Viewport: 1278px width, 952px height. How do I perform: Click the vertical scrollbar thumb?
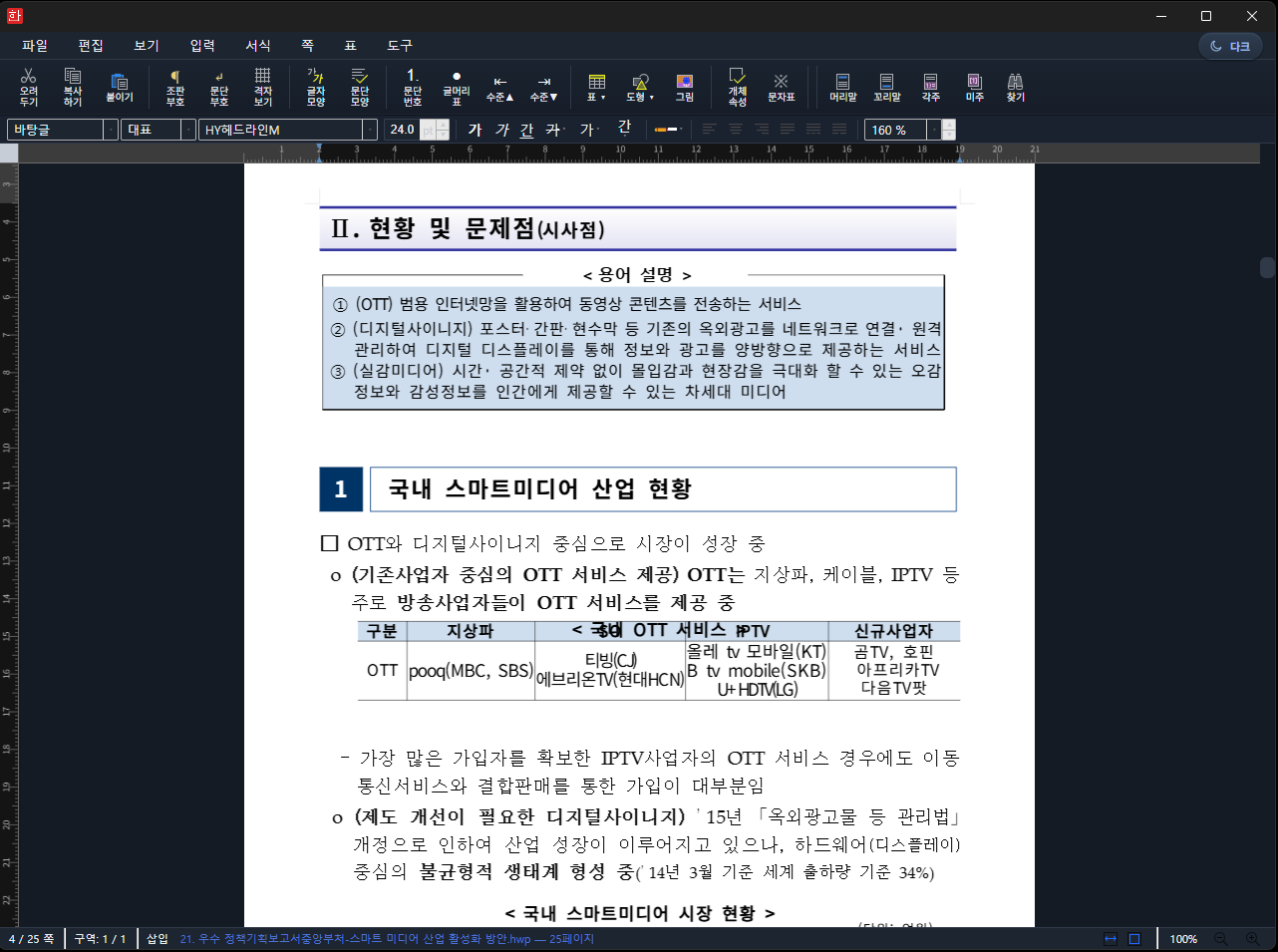(1267, 267)
